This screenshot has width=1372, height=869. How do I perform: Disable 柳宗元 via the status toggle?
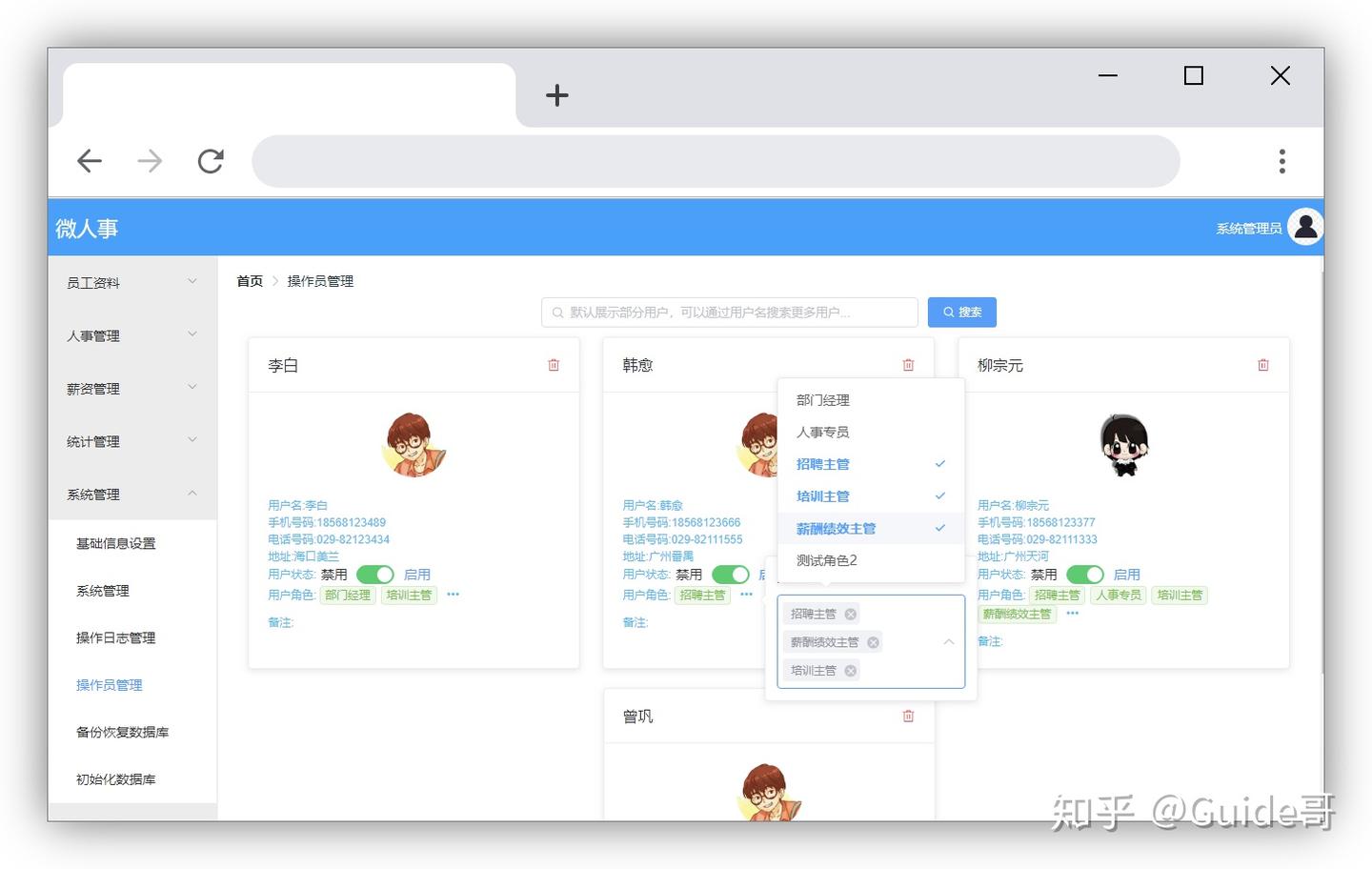[x=1085, y=574]
